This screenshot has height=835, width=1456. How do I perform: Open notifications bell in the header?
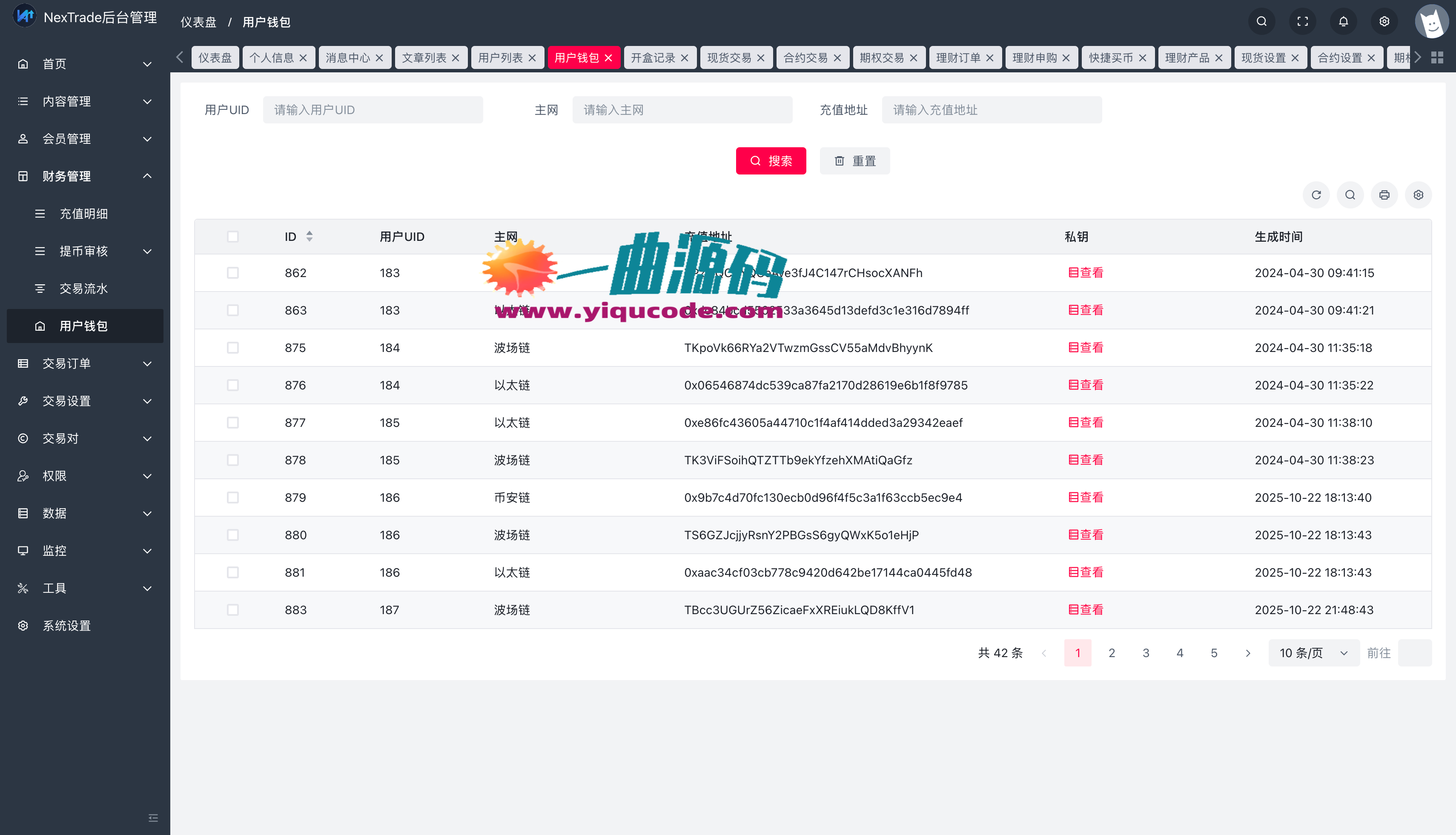[1343, 21]
